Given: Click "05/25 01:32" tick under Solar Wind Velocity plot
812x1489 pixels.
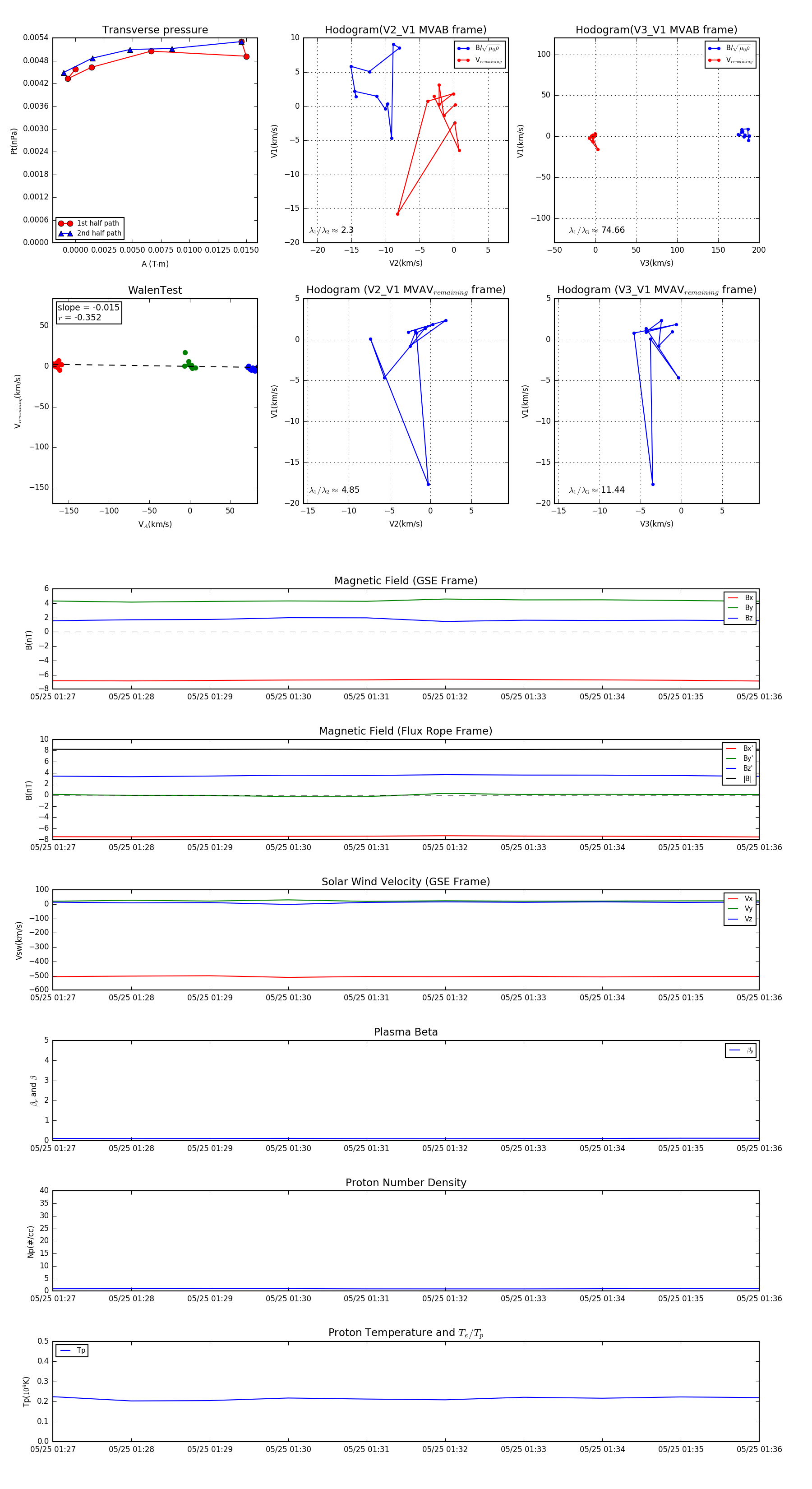Looking at the screenshot, I should click(445, 997).
